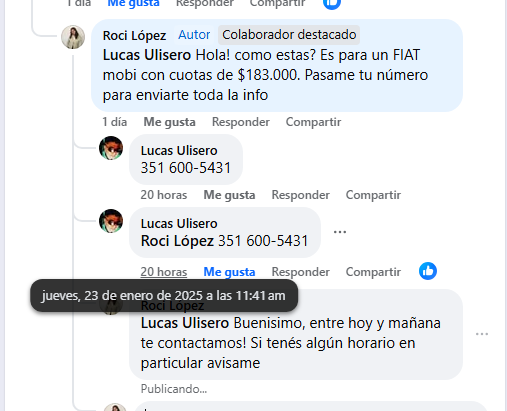Open Roci López's profile picture avatar
The height and width of the screenshot is (411, 507).
(x=73, y=37)
